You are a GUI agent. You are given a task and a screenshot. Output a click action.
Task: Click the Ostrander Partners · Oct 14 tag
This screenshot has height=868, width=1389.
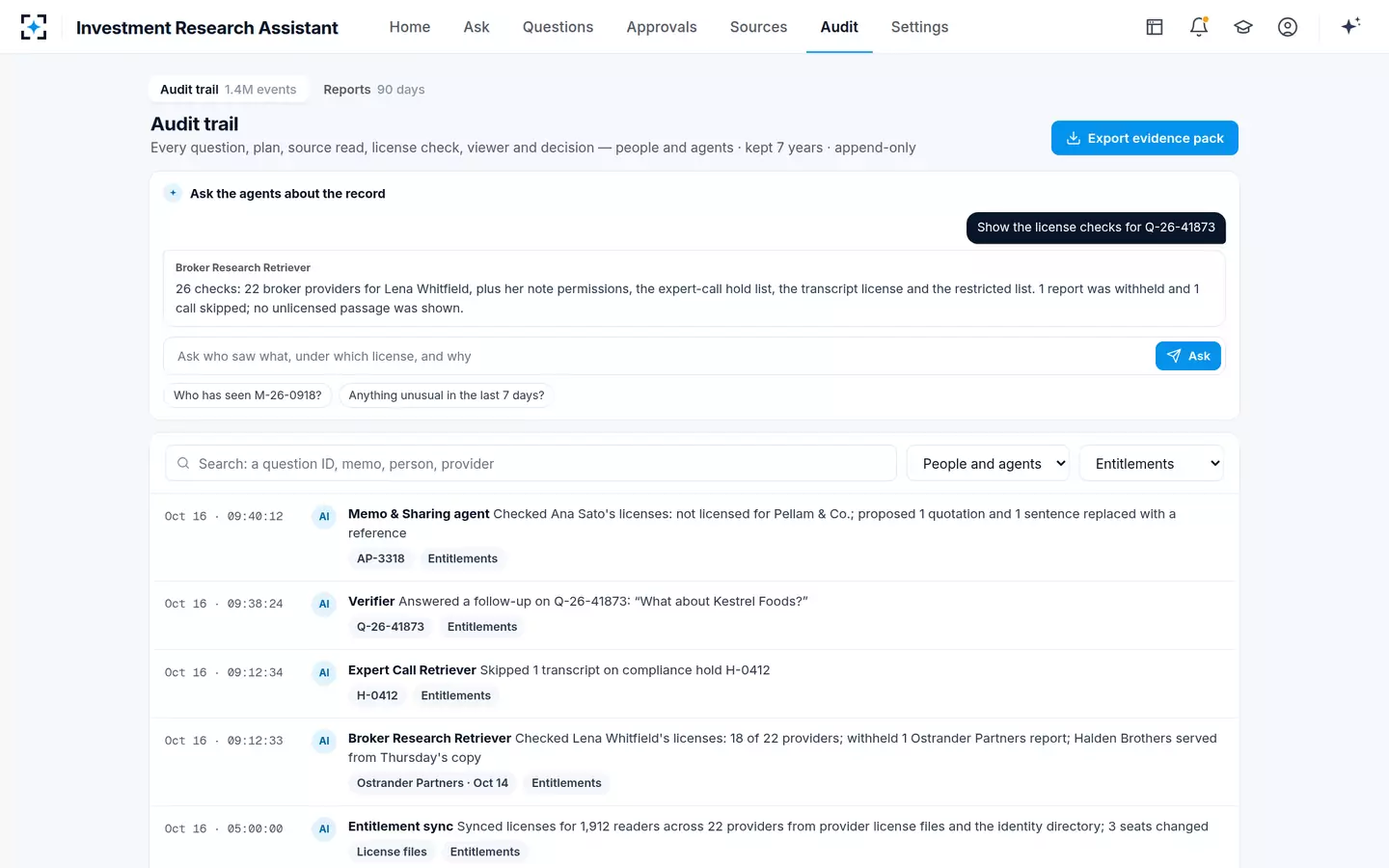point(432,783)
